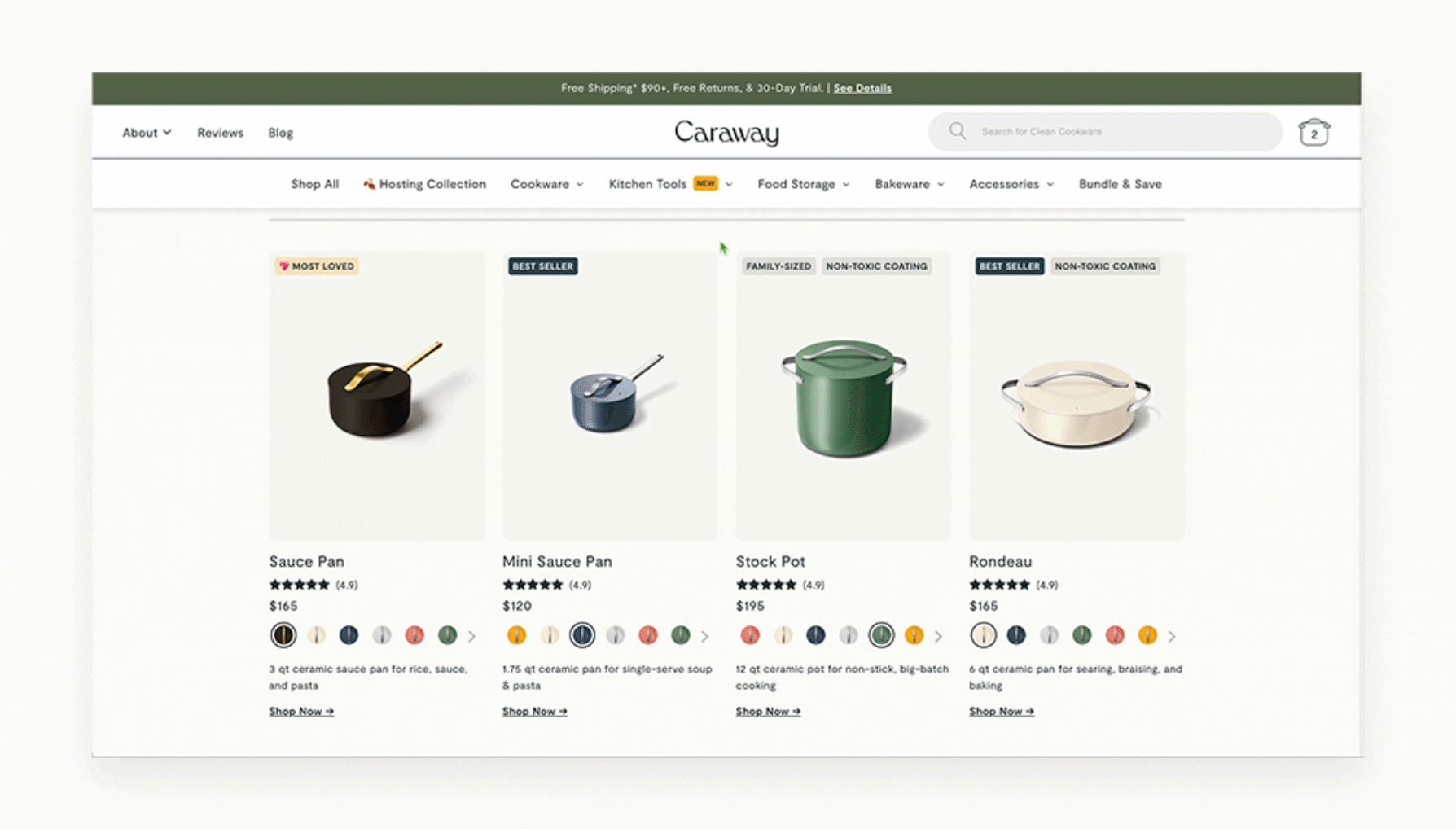The height and width of the screenshot is (829, 1456).
Task: Open the blue Mini Sauce Pan image
Action: click(610, 395)
